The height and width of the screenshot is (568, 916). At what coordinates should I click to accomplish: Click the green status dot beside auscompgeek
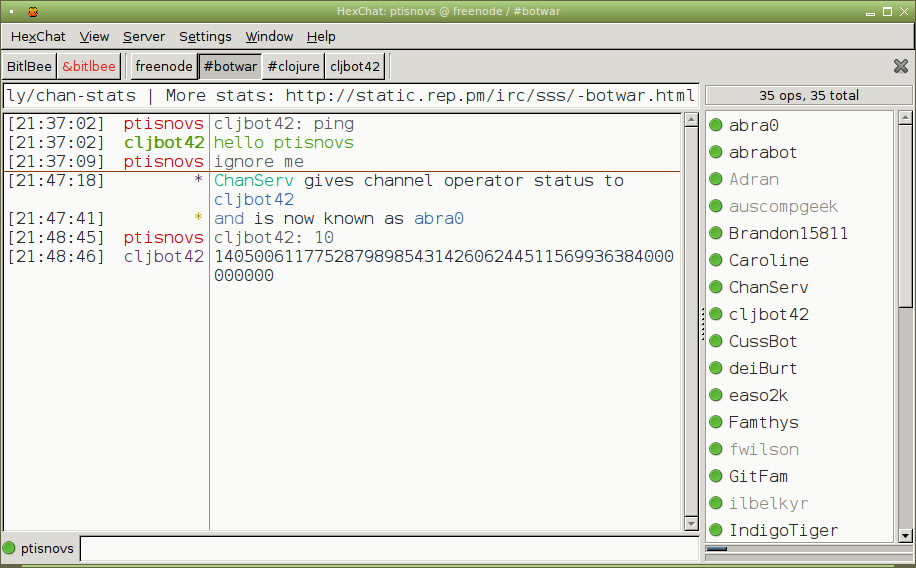(x=716, y=206)
